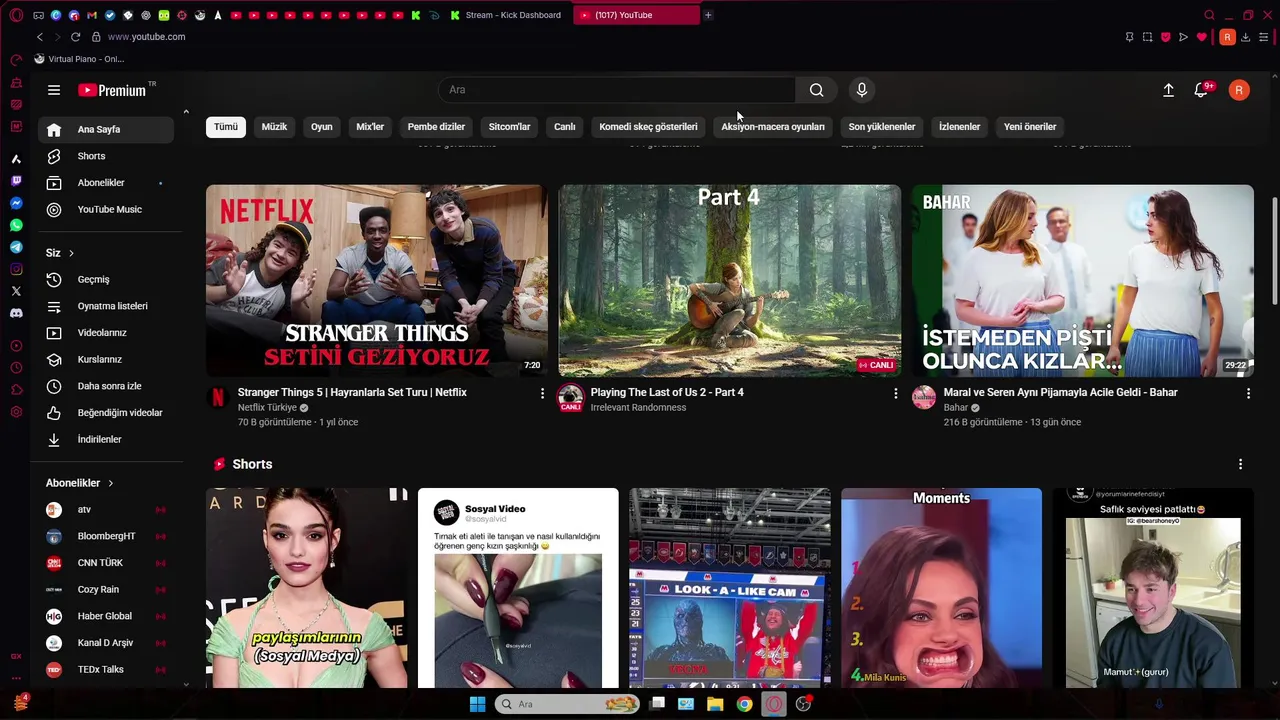Open Beğendiğim videolar list
Viewport: 1280px width, 720px height.
point(106,413)
